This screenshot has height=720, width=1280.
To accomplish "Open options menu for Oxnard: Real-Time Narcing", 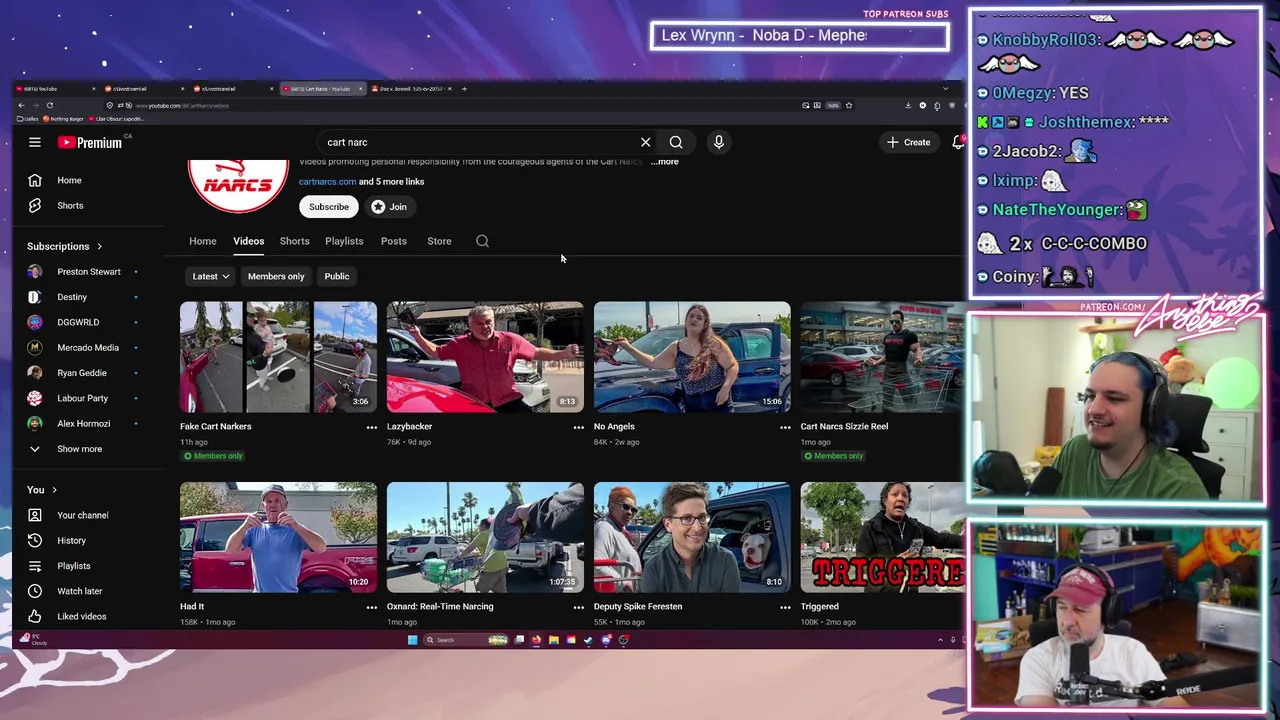I will [x=578, y=607].
